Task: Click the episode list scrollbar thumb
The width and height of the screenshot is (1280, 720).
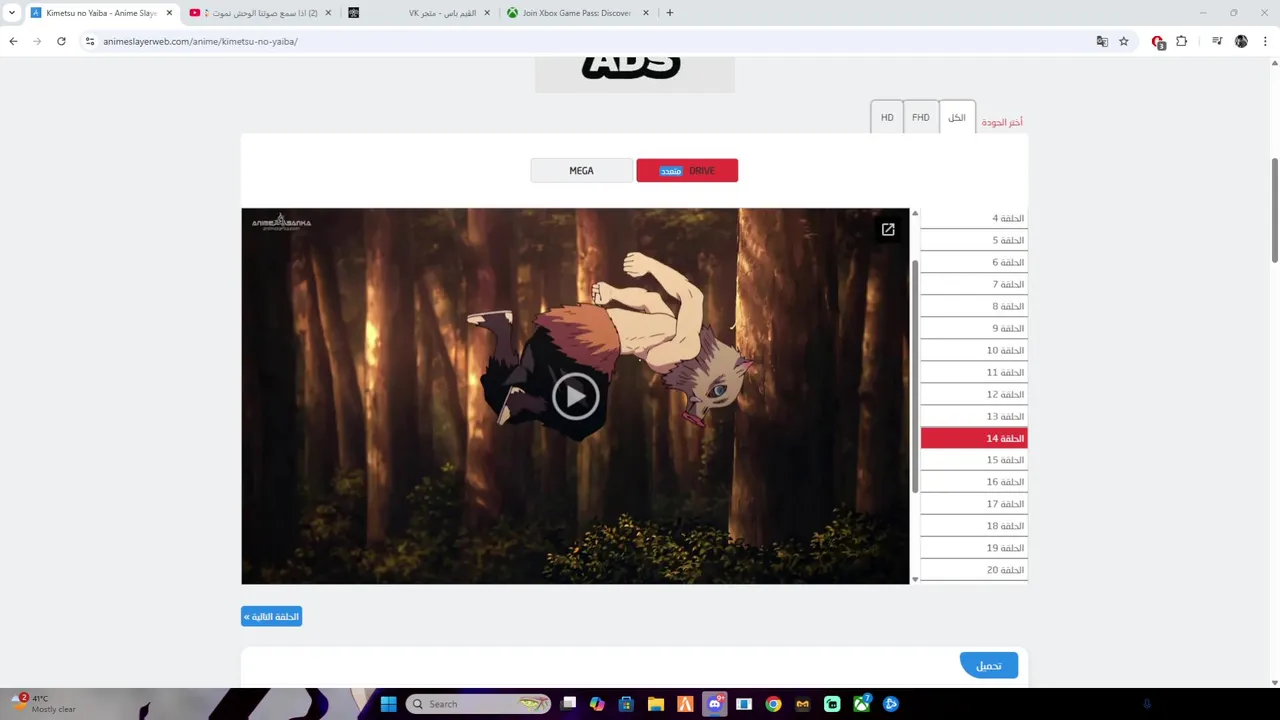Action: (x=914, y=376)
